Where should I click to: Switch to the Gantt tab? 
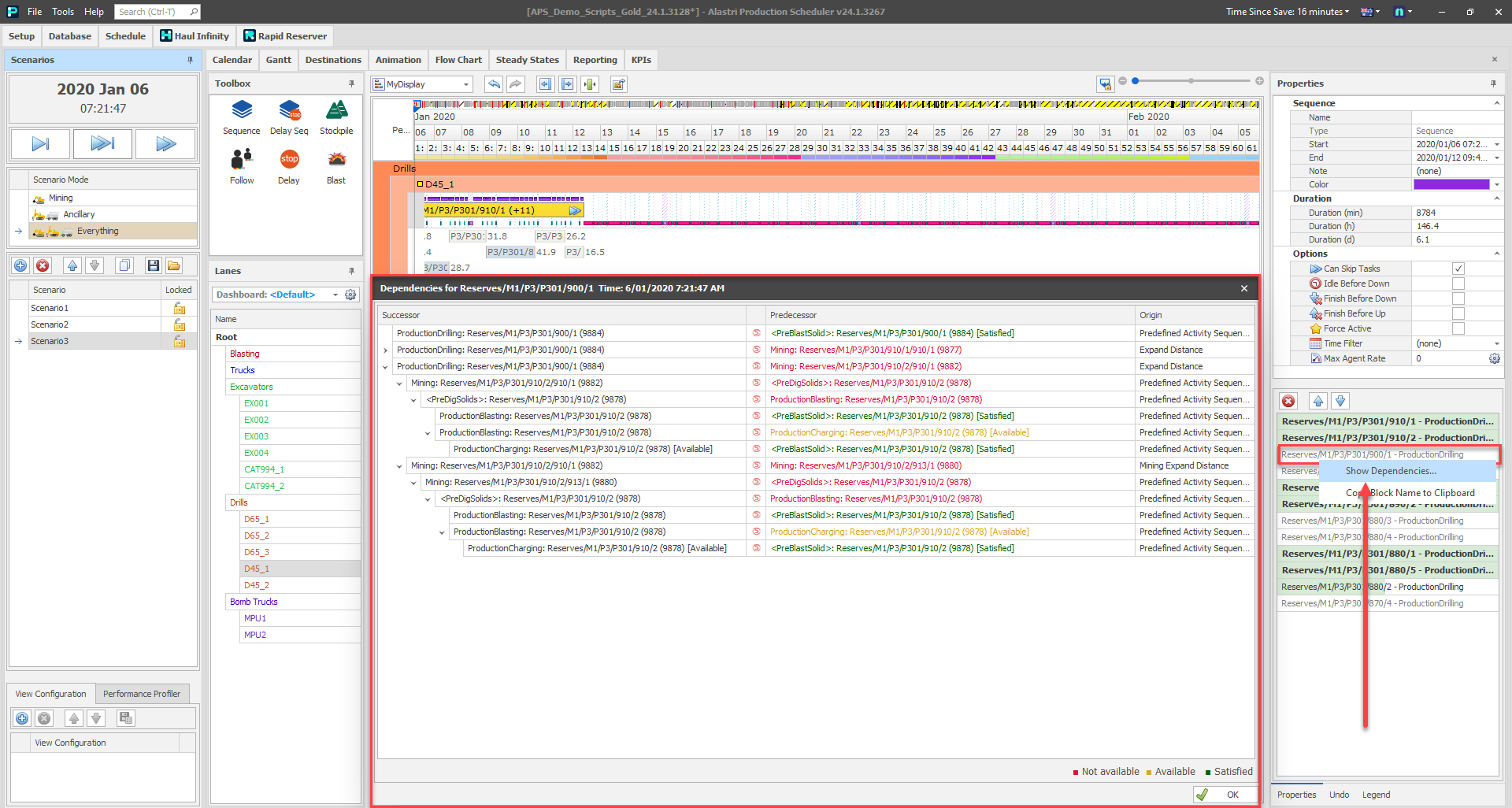(278, 60)
